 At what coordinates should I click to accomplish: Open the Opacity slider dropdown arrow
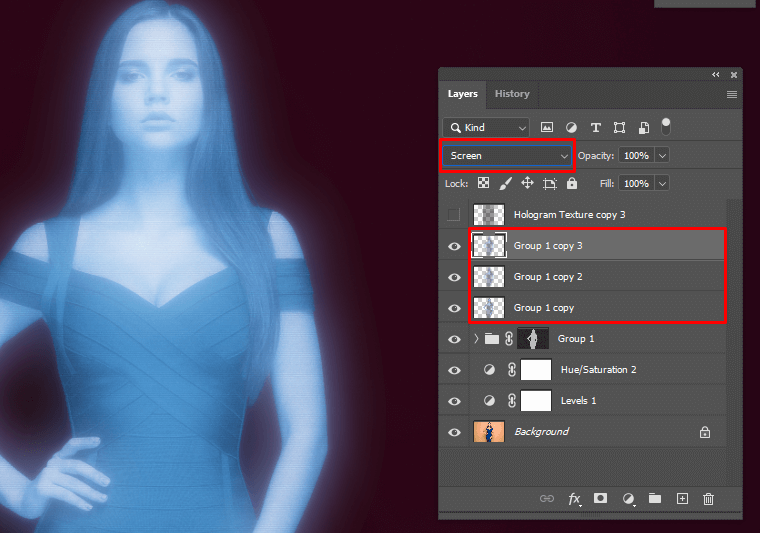[662, 156]
